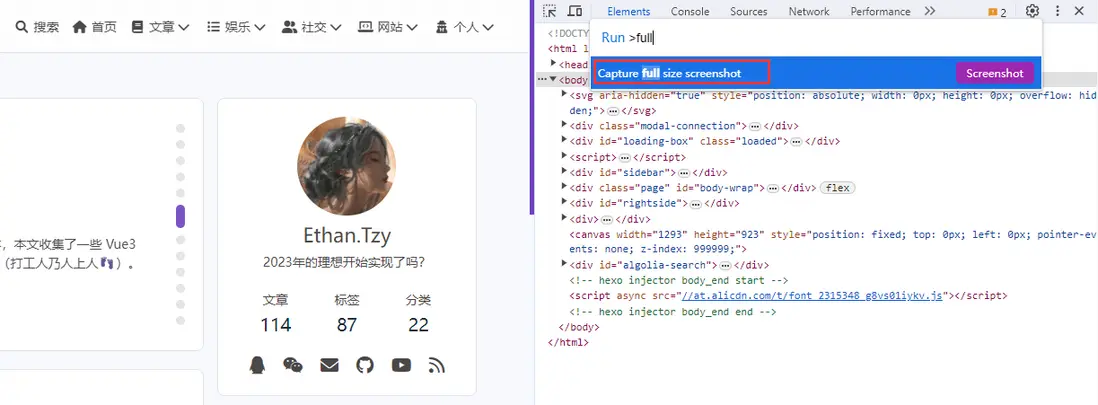The height and width of the screenshot is (405, 1098).
Task: Activate the DevTools inspect element picker icon
Action: click(550, 11)
